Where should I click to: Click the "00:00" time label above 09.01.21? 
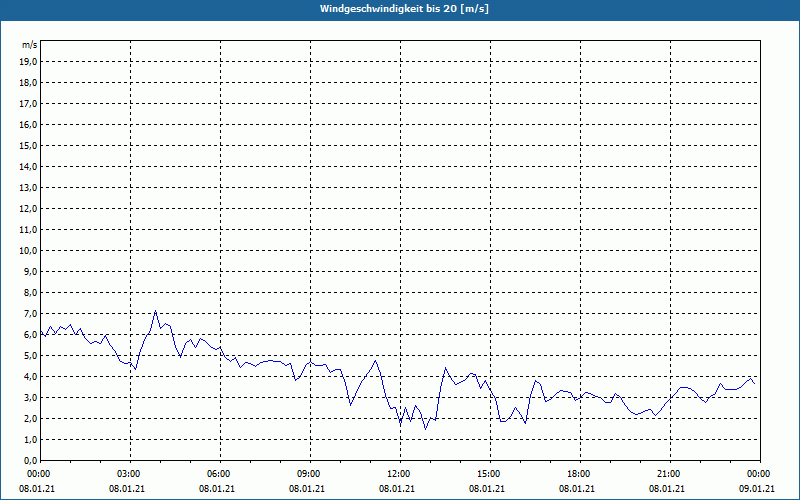(x=759, y=474)
